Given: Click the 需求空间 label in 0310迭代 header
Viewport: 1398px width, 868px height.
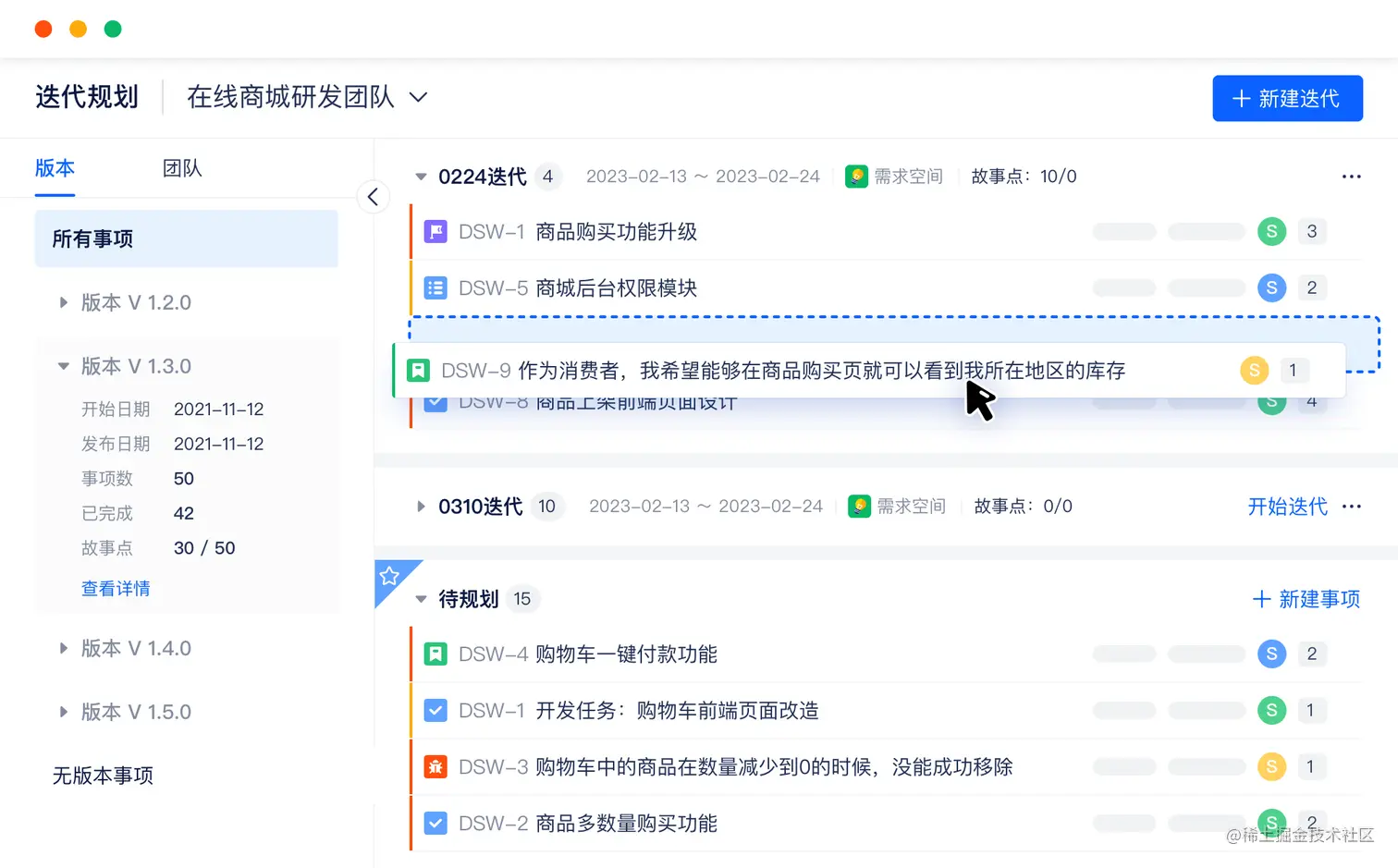Looking at the screenshot, I should (x=911, y=507).
